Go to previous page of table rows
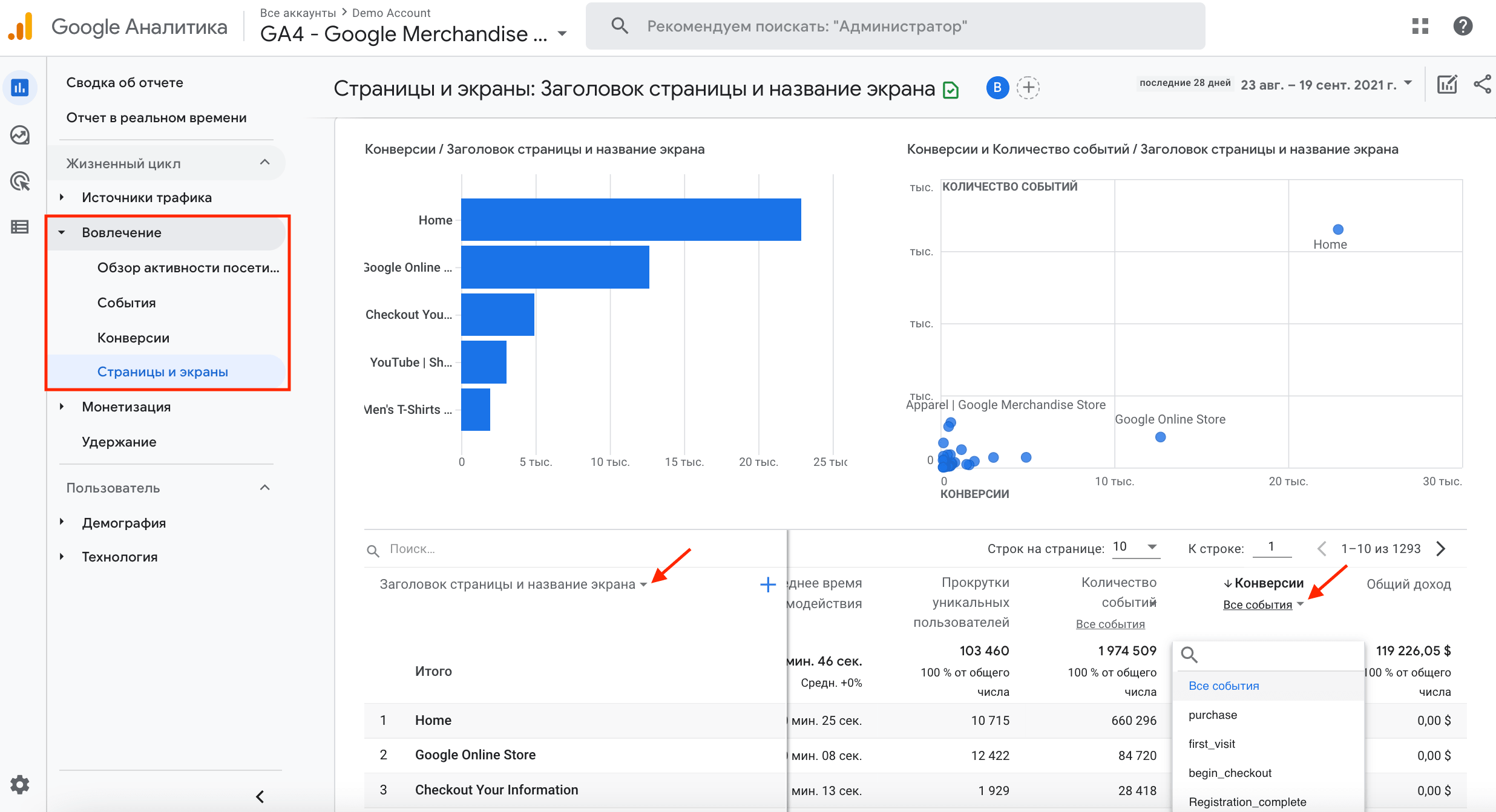The width and height of the screenshot is (1496, 812). [x=1322, y=549]
